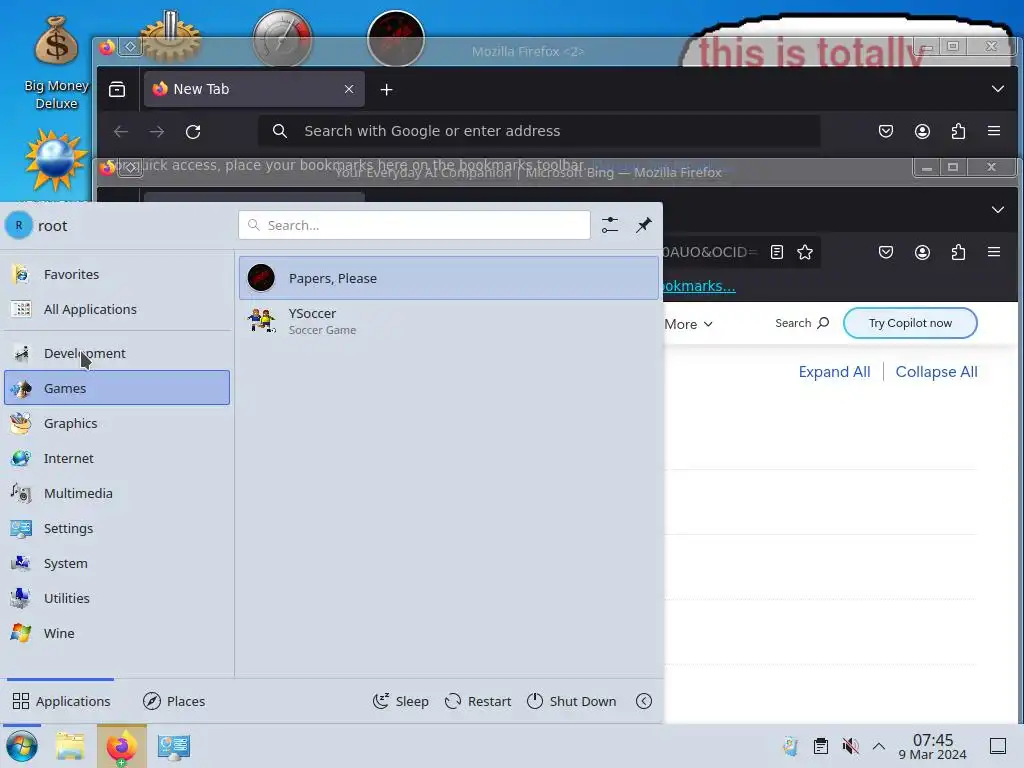Open the Utilities category
The width and height of the screenshot is (1024, 768).
coord(117,598)
